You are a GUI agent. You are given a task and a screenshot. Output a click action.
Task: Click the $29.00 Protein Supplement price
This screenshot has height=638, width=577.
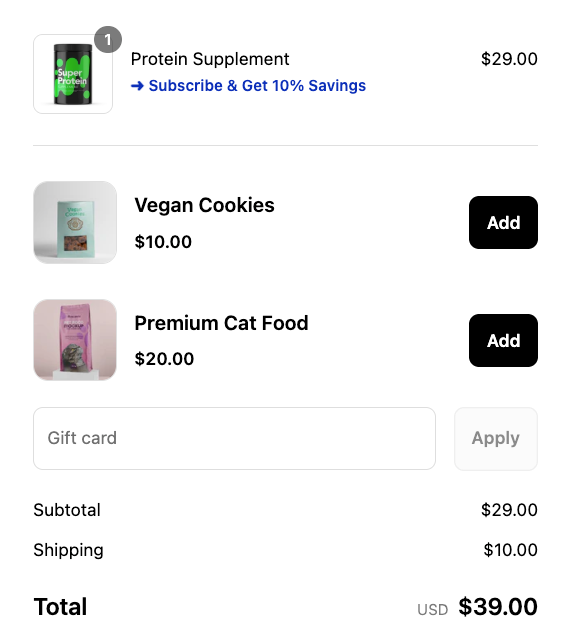[509, 59]
